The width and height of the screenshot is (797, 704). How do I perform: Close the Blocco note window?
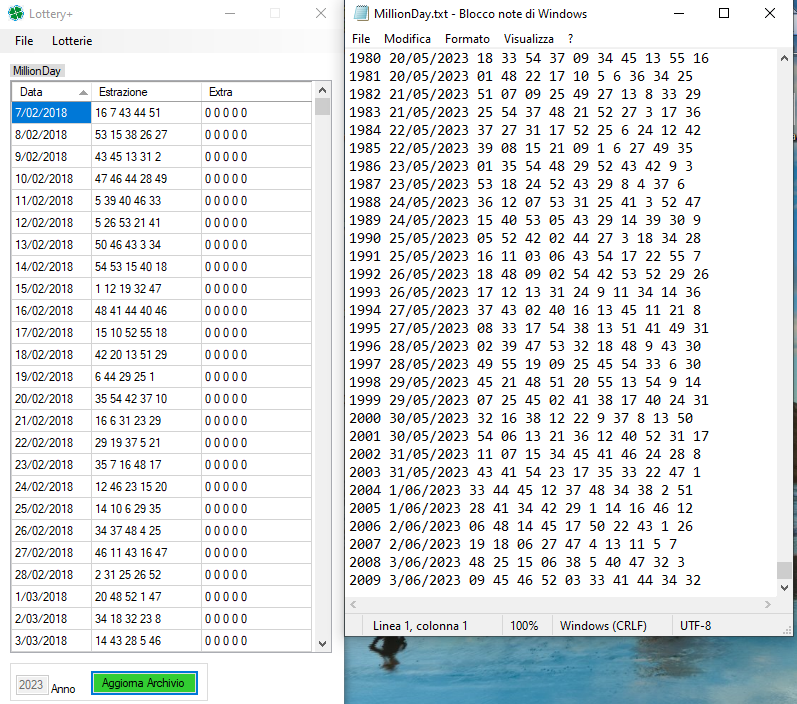[770, 13]
